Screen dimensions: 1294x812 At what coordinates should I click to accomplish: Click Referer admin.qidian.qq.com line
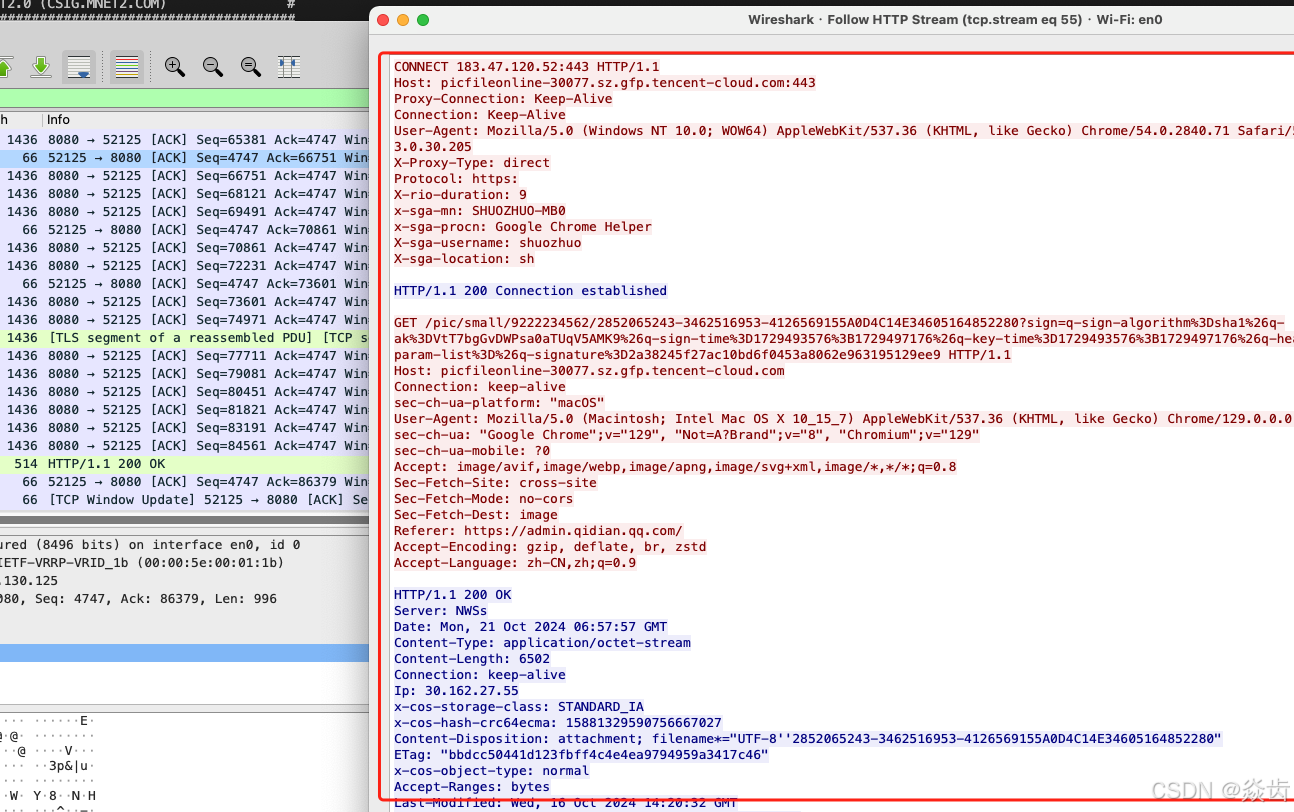[538, 531]
